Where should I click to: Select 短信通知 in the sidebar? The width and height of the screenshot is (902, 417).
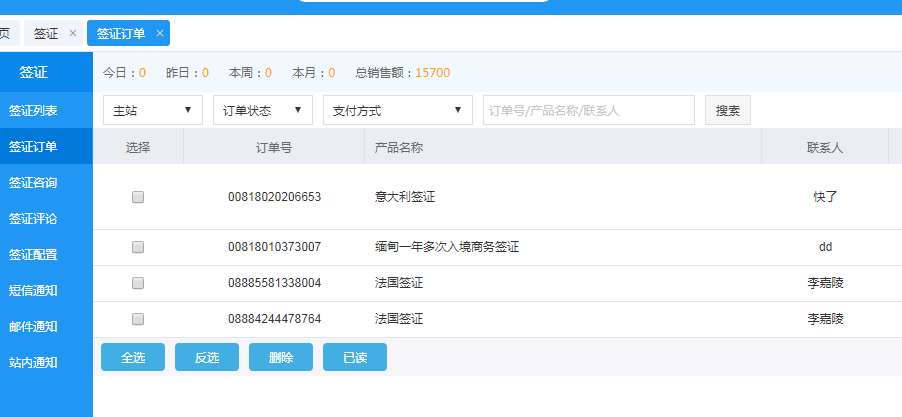[x=33, y=290]
